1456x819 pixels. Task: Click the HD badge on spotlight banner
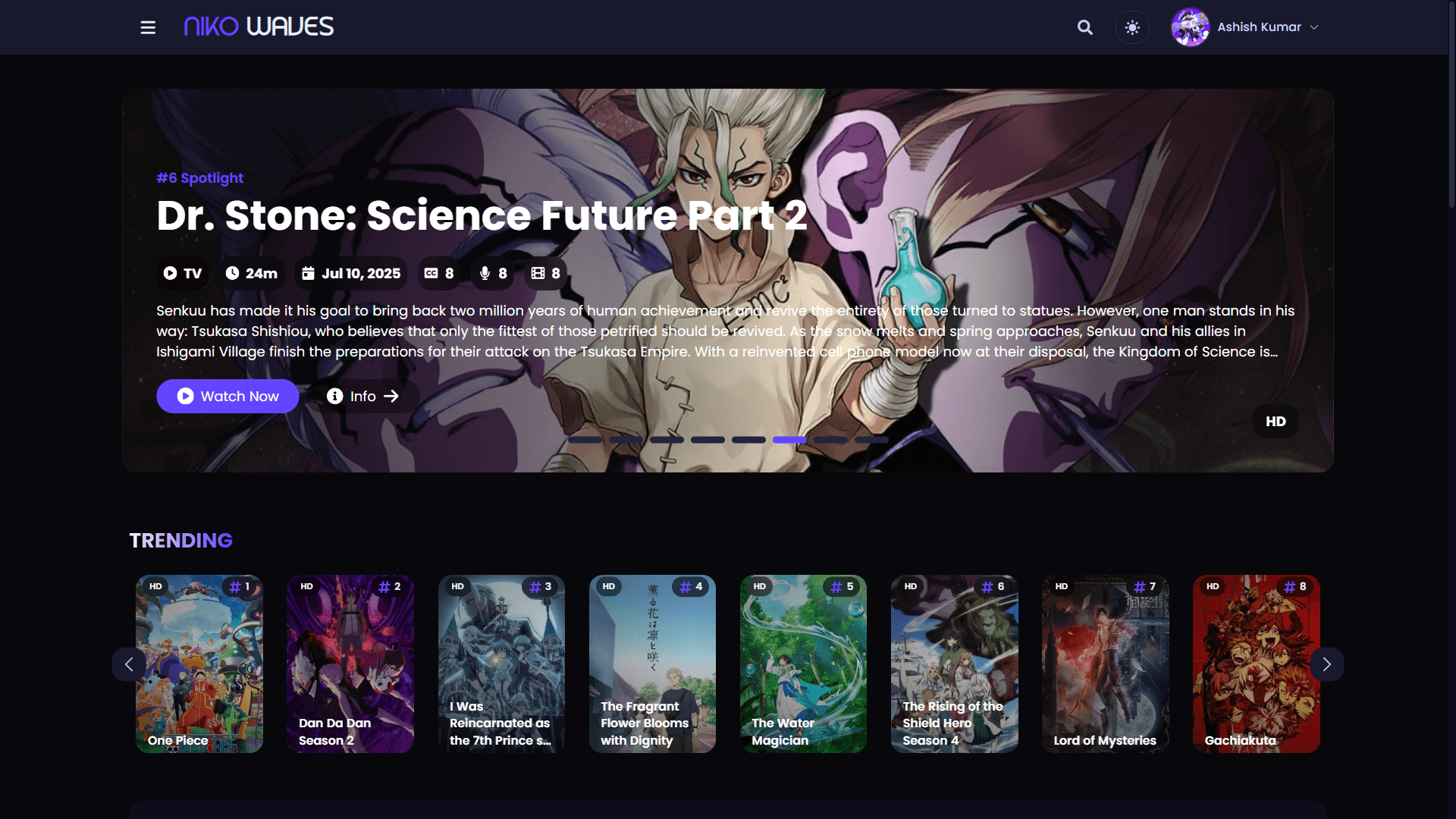click(x=1276, y=421)
